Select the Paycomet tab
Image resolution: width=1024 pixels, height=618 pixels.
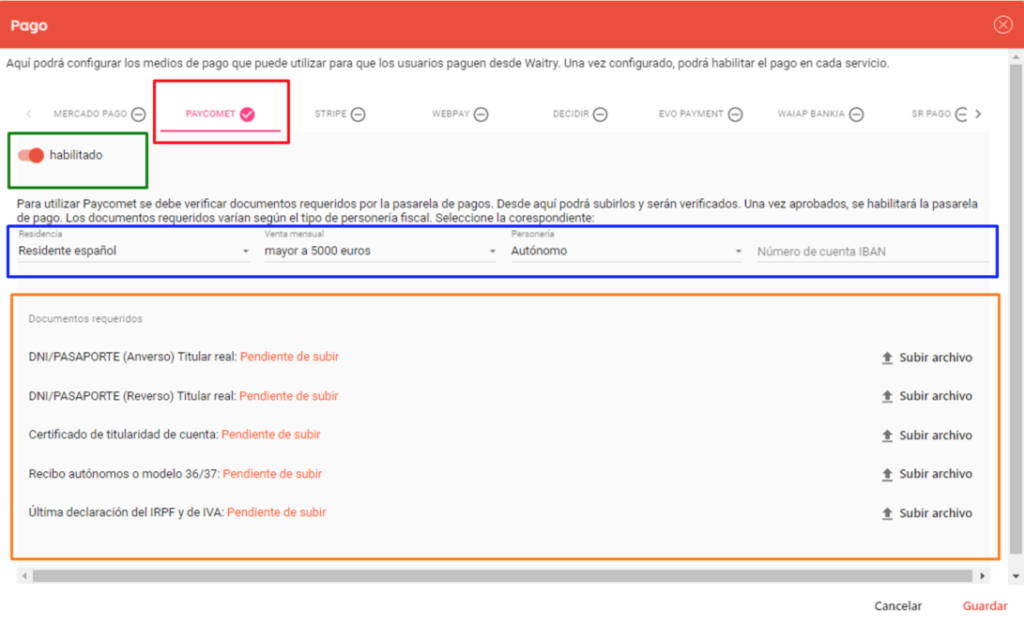[x=220, y=114]
